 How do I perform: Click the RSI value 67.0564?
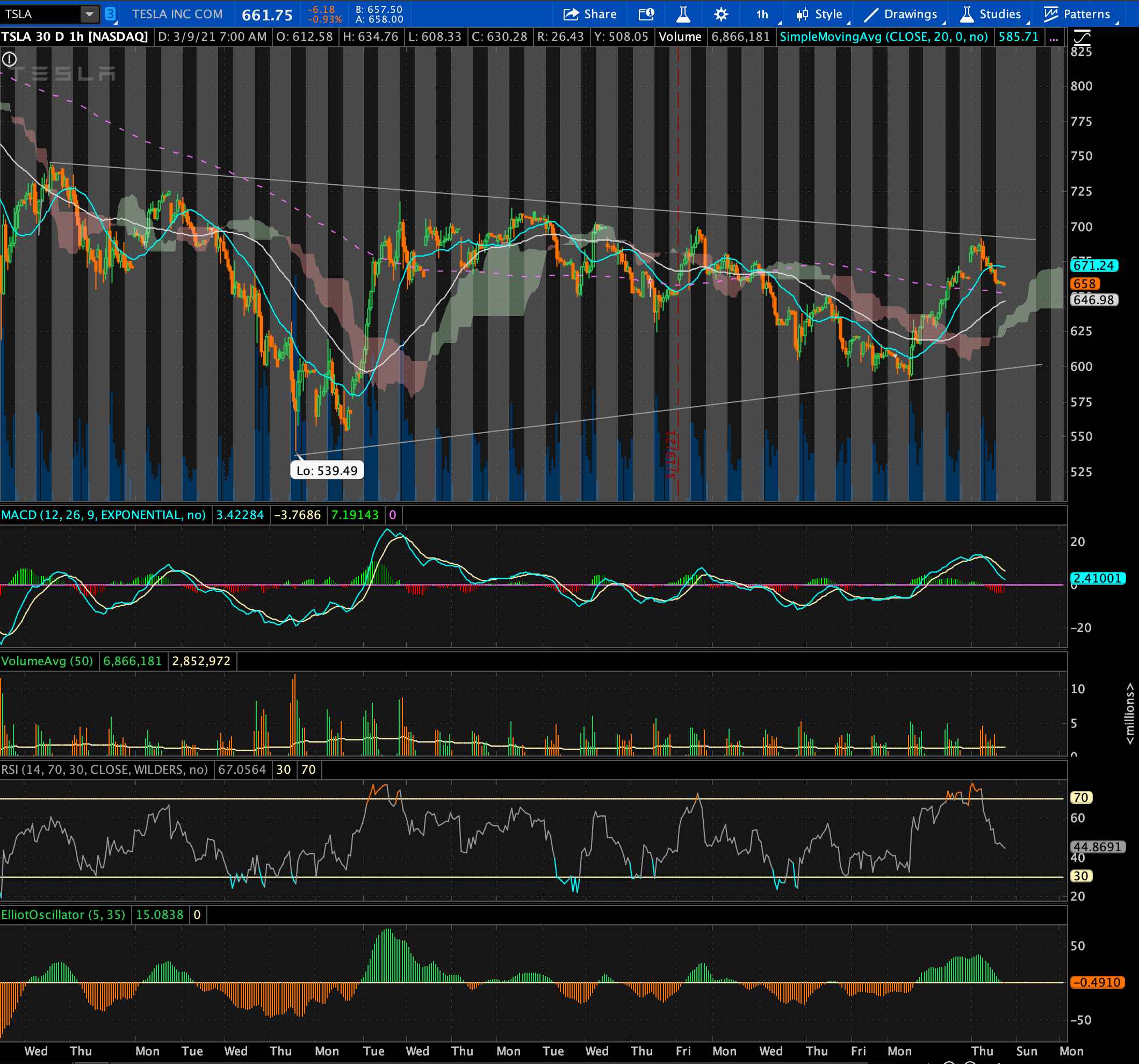pyautogui.click(x=242, y=769)
